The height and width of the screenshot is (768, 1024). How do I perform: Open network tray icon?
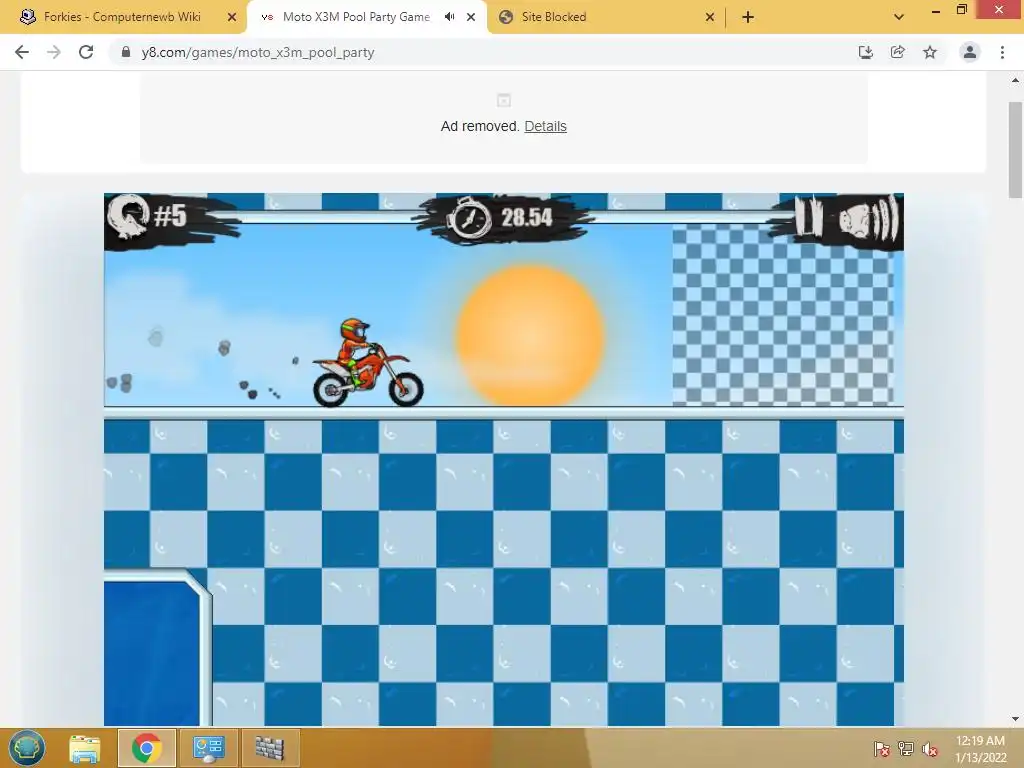(x=906, y=748)
